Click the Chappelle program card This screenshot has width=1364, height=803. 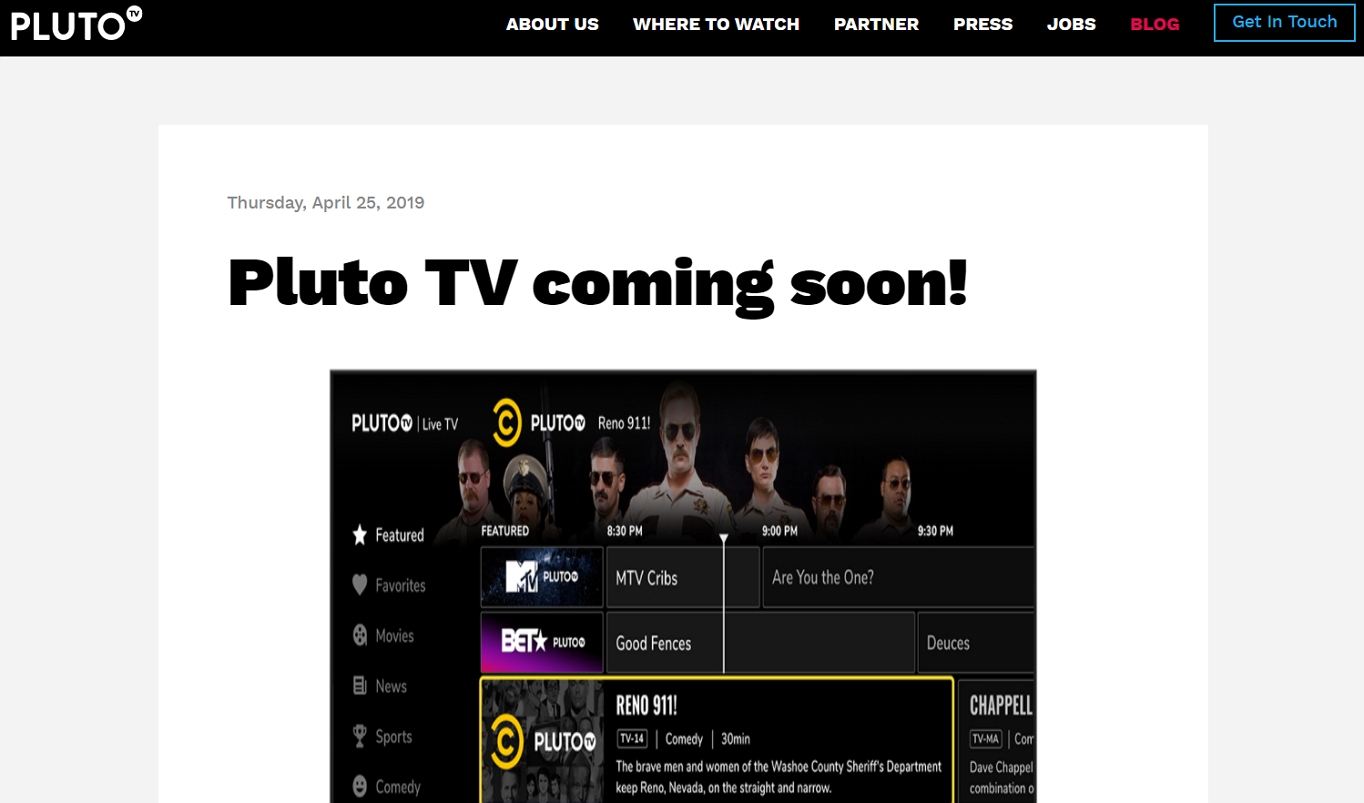point(996,740)
